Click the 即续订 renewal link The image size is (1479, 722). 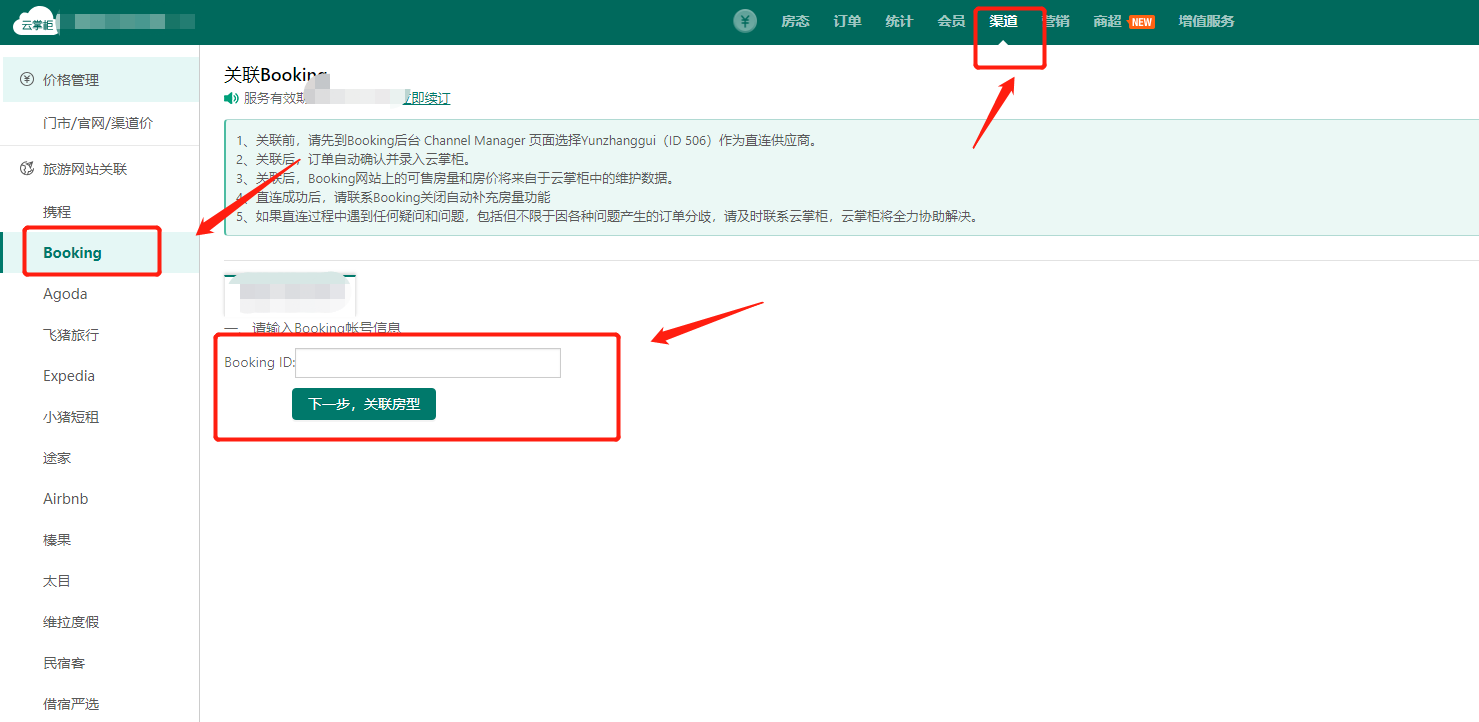(430, 98)
